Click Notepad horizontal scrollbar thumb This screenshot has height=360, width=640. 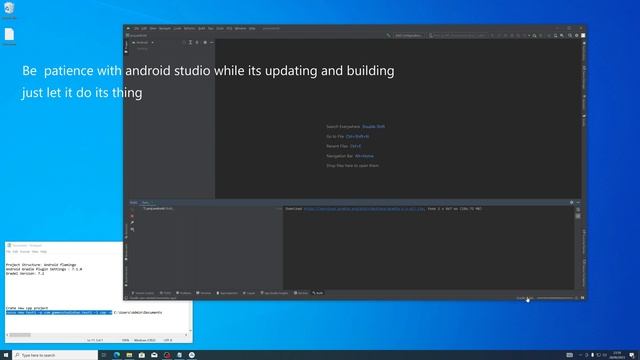click(x=20, y=335)
